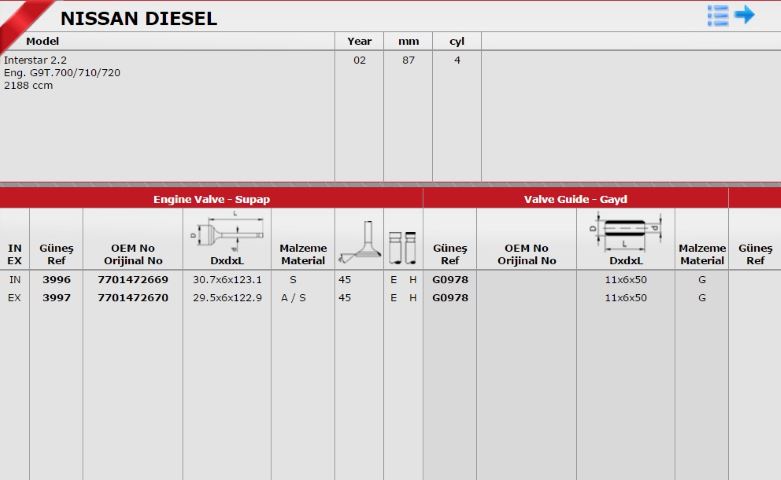The image size is (781, 480).
Task: Click seat angle 45 in IN row
Action: [x=345, y=279]
